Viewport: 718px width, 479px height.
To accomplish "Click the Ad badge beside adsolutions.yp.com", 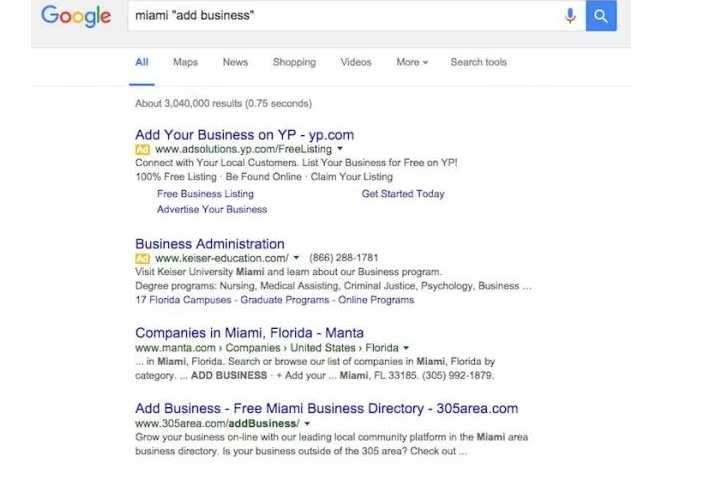I will pyautogui.click(x=142, y=149).
